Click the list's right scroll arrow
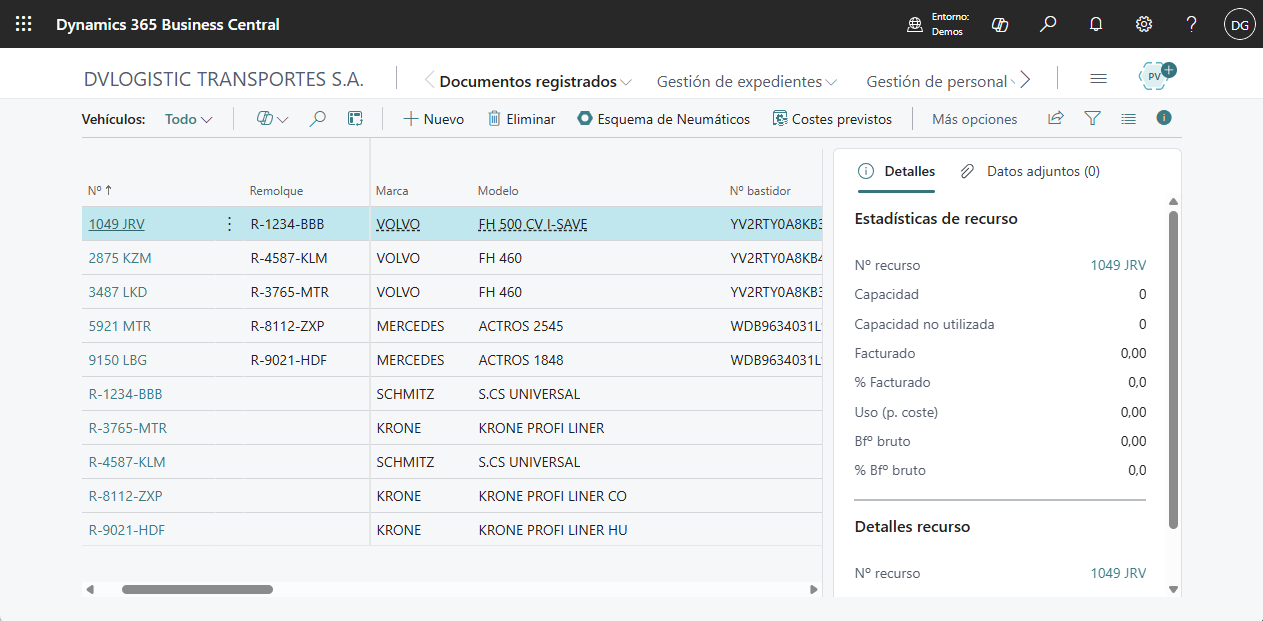Image resolution: width=1263 pixels, height=621 pixels. pos(814,590)
